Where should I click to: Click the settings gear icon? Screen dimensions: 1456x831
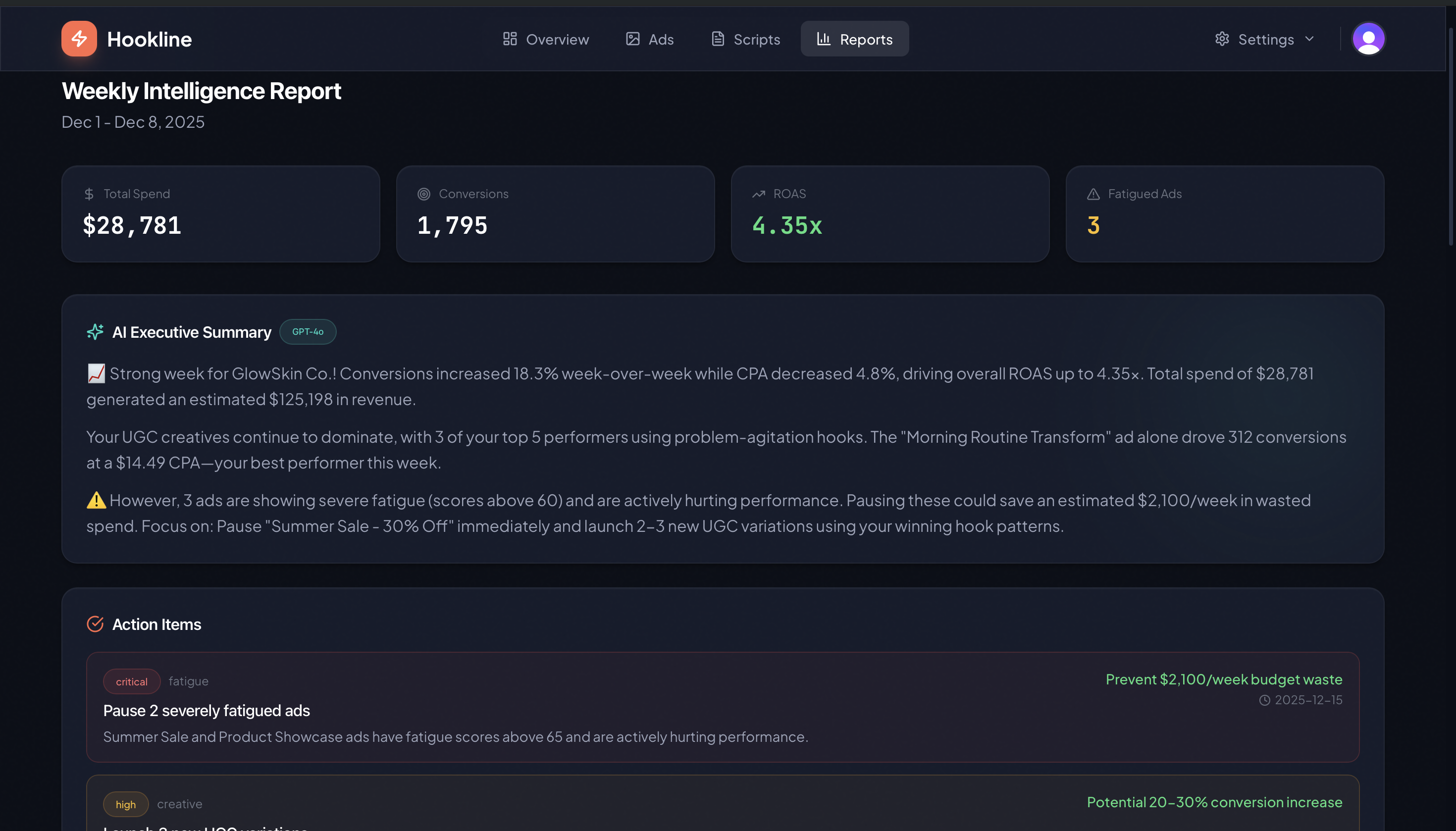click(x=1221, y=39)
